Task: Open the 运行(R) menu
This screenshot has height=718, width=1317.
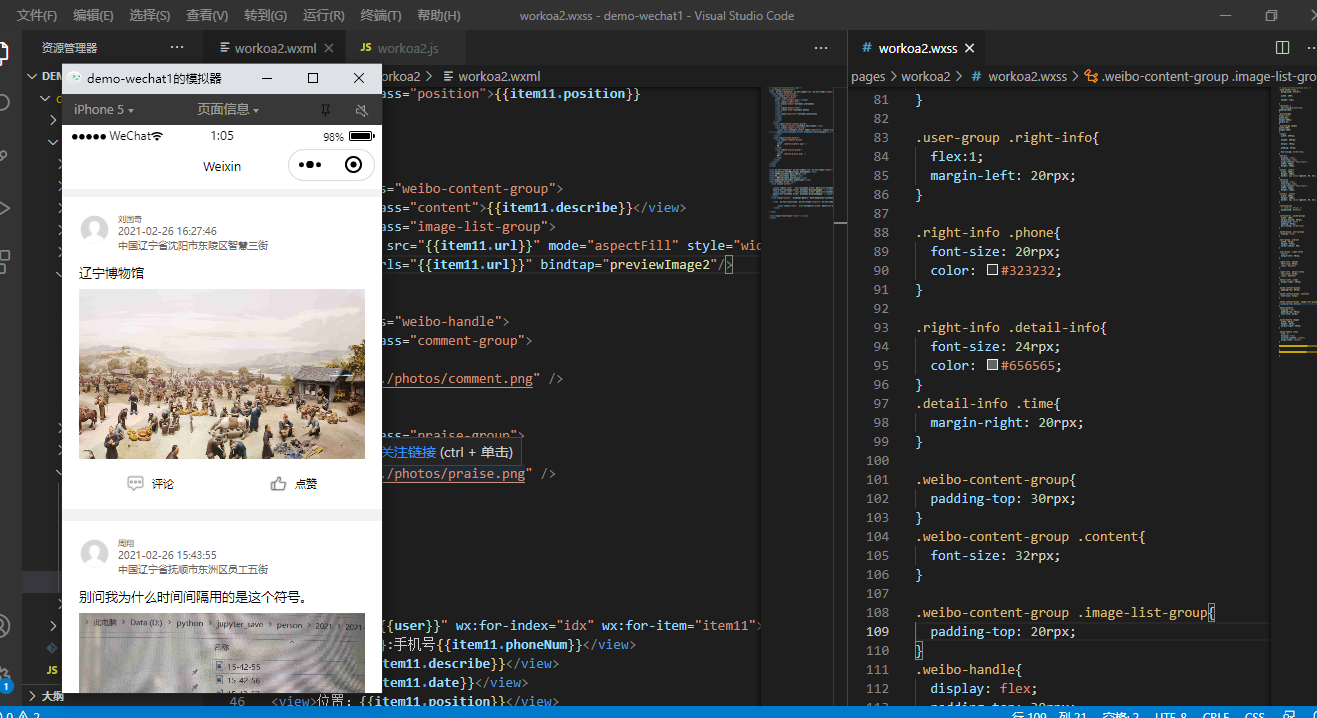Action: [x=323, y=16]
